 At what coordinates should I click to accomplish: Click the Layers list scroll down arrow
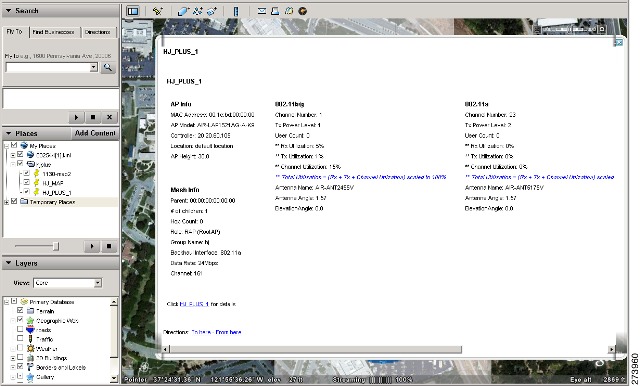114,379
